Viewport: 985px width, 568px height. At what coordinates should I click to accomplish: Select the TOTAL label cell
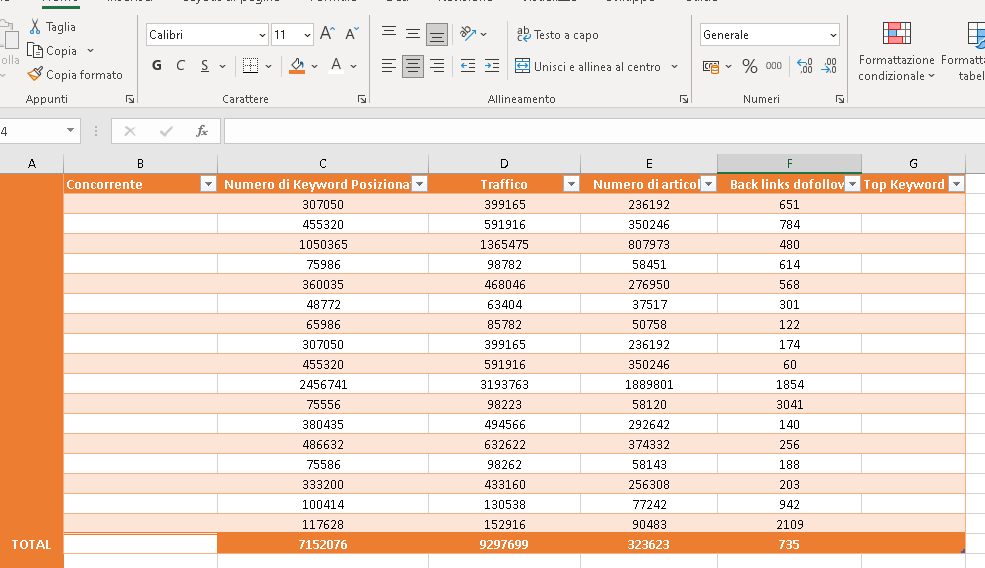(x=31, y=544)
